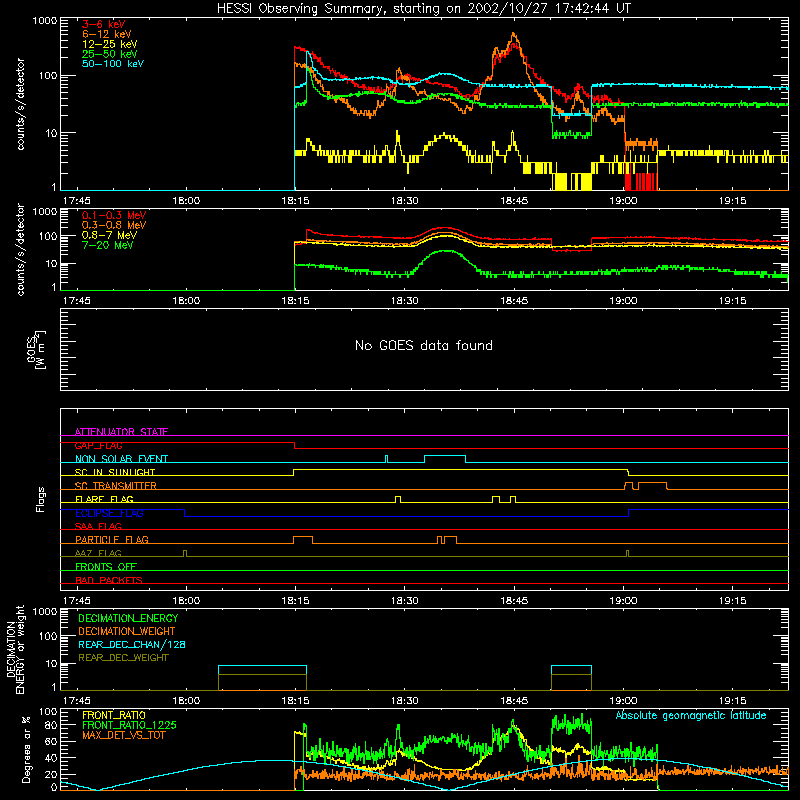
Task: Select the ECLIPSE_FLAG label
Action: click(x=109, y=513)
